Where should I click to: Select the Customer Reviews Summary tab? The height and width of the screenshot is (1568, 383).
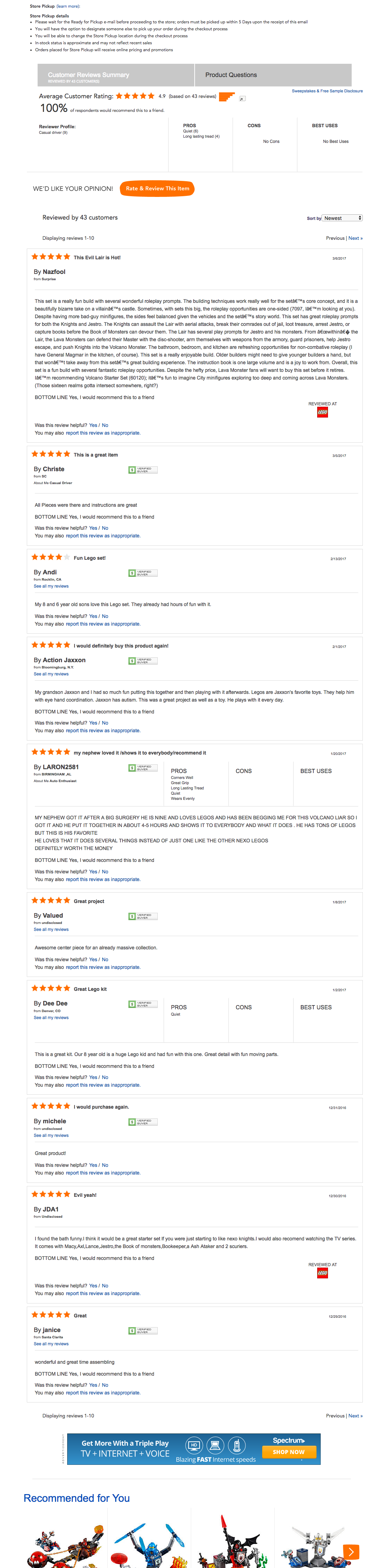point(89,76)
